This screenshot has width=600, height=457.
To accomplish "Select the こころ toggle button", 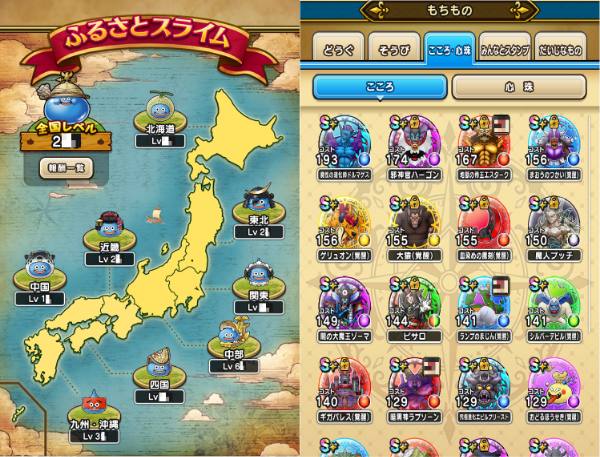I will pos(380,87).
